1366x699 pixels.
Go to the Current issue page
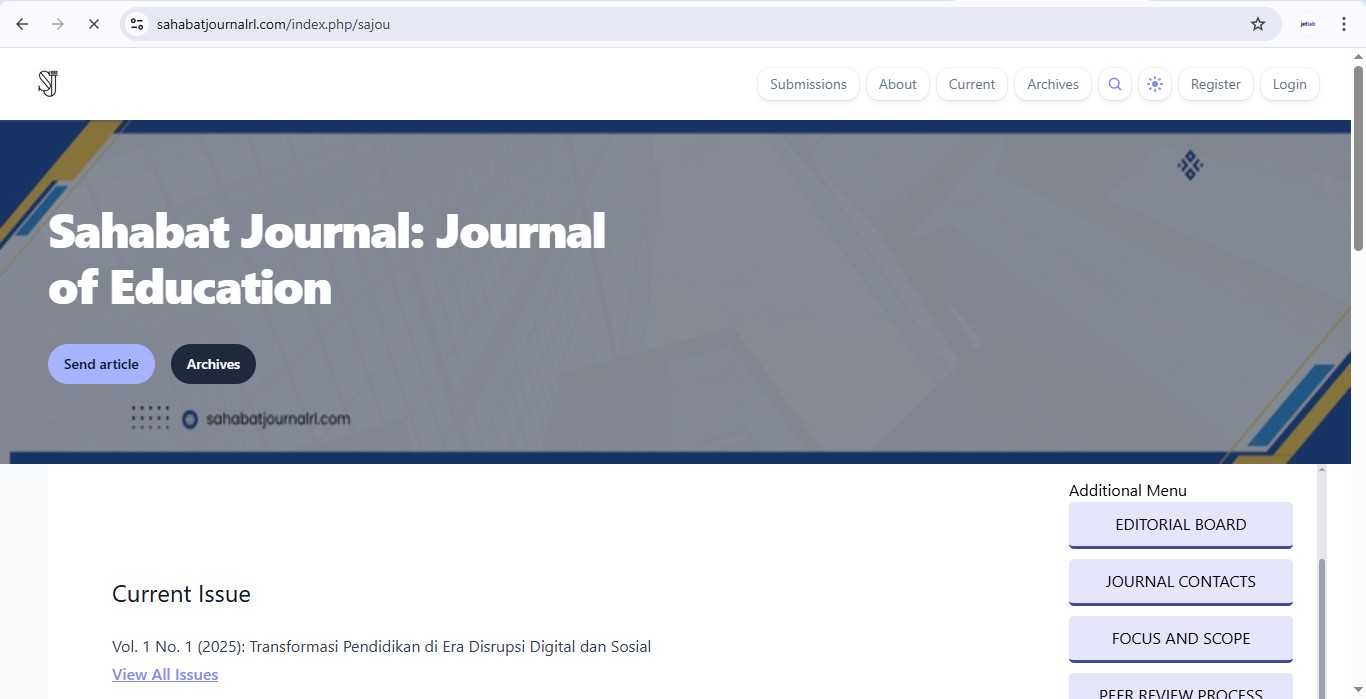point(971,84)
